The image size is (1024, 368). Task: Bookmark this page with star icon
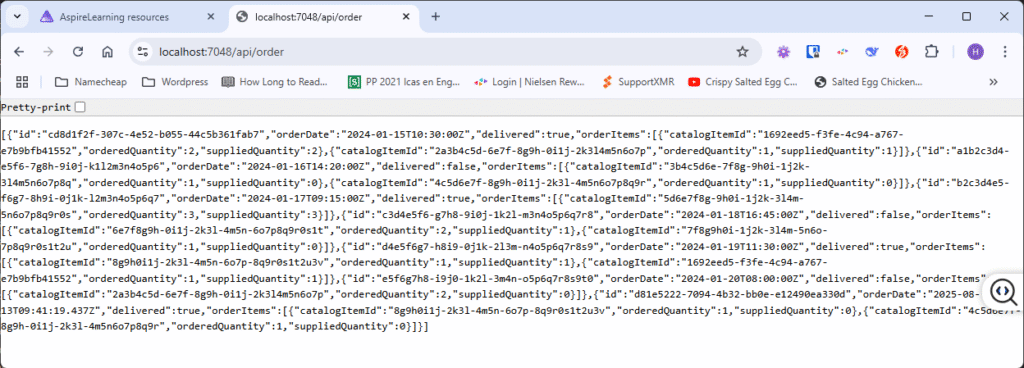point(743,52)
